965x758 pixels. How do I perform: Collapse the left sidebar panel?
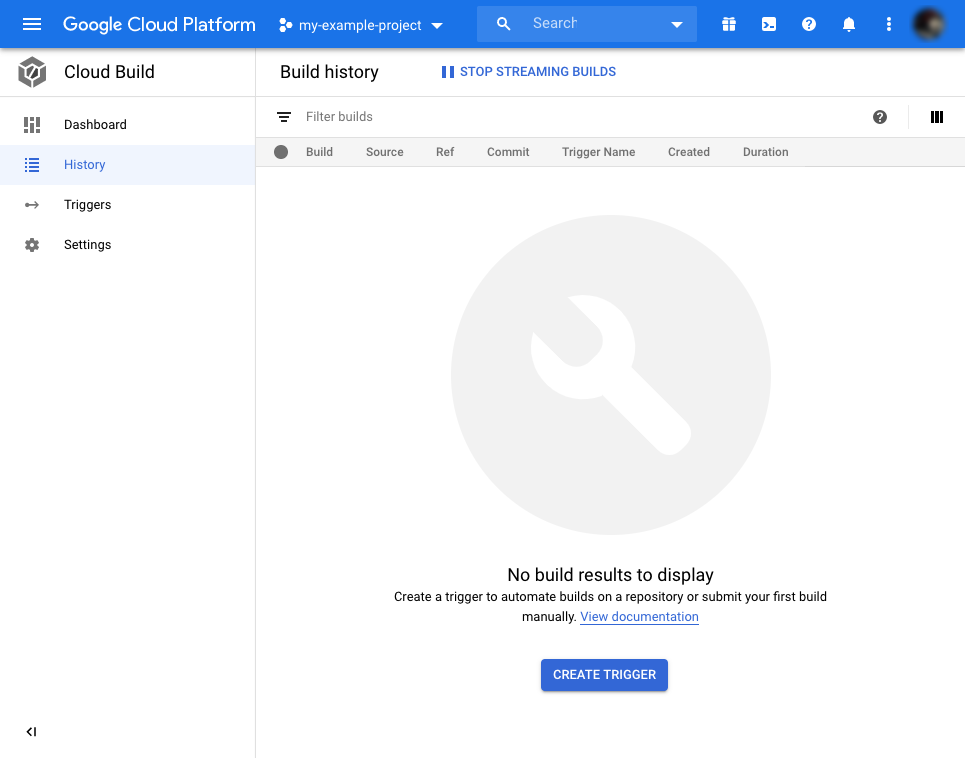point(31,732)
